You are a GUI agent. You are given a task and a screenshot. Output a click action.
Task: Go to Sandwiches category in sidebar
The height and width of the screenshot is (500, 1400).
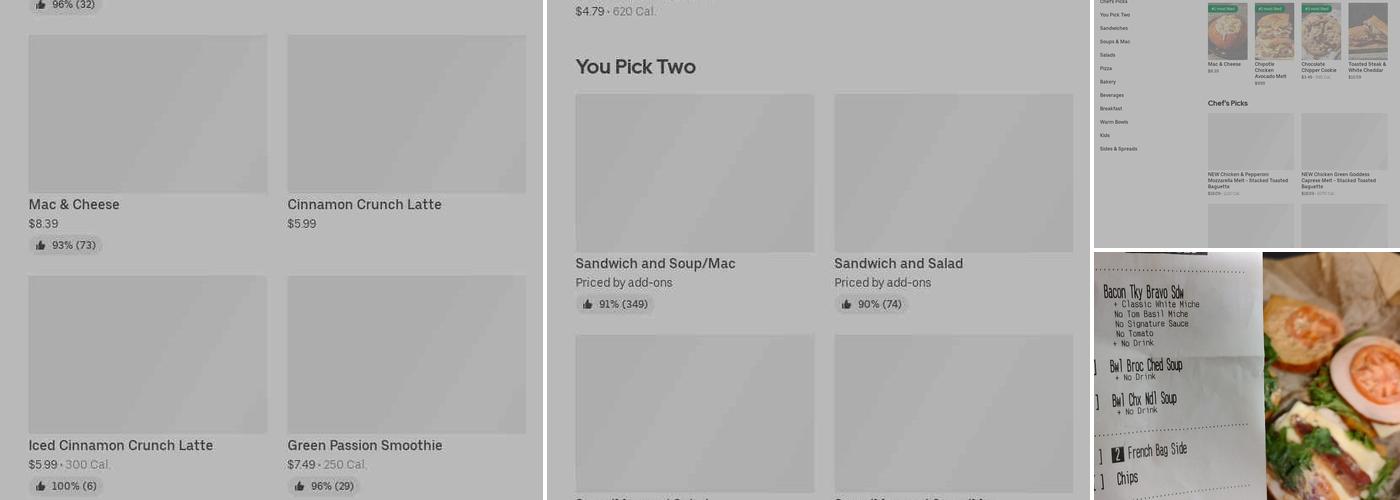coord(1114,28)
